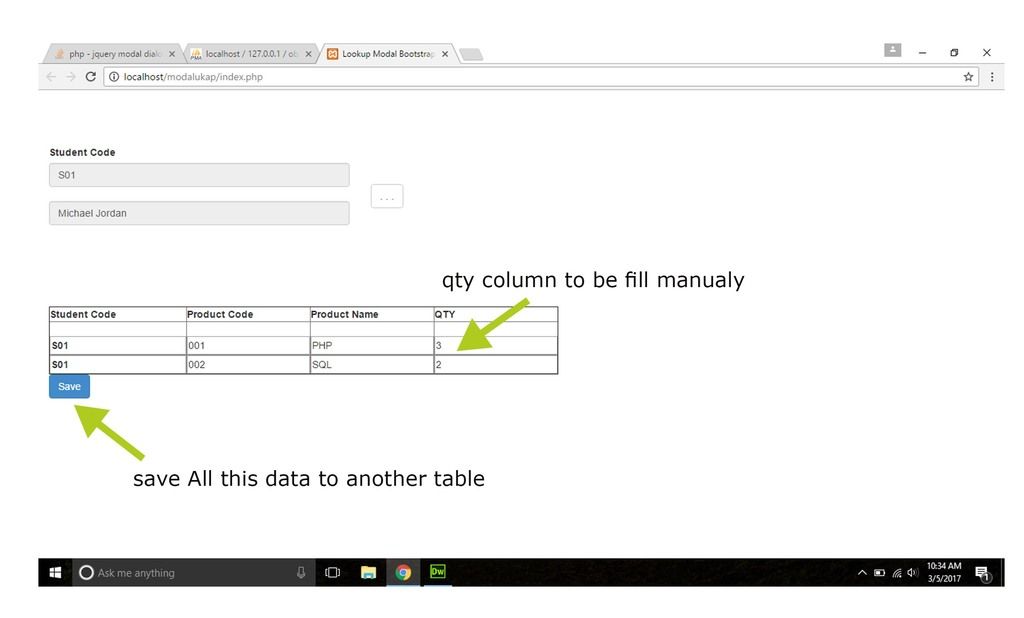
Task: Open the Windows Start menu
Action: point(55,572)
